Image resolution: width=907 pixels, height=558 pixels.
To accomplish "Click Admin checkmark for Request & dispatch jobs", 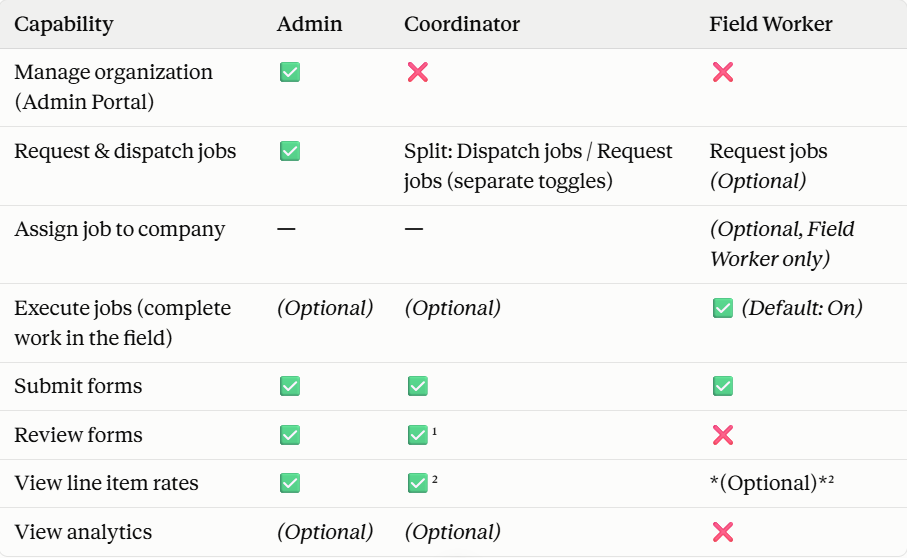I will click(x=290, y=151).
